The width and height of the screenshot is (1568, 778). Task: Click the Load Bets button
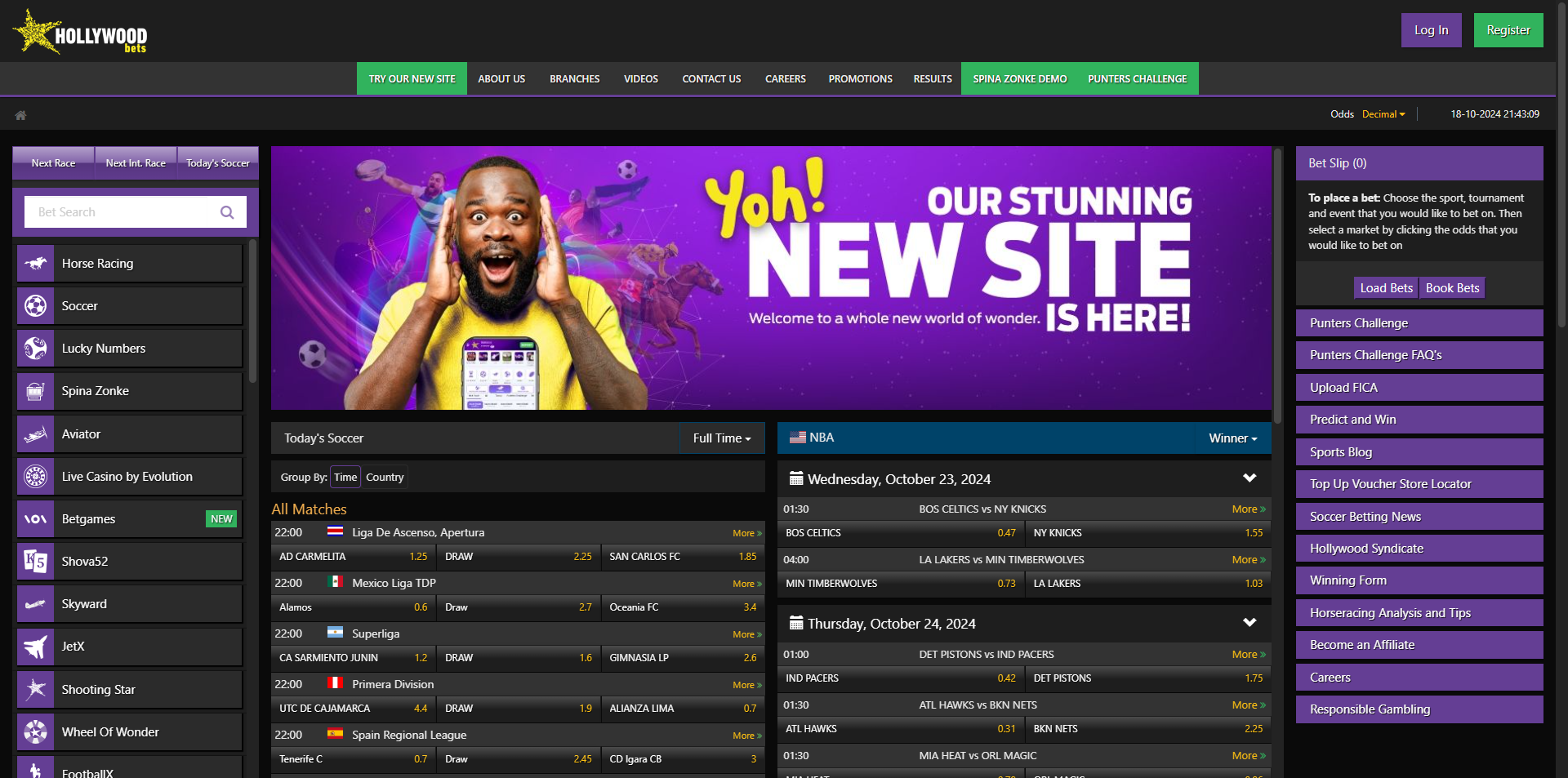click(x=1386, y=288)
